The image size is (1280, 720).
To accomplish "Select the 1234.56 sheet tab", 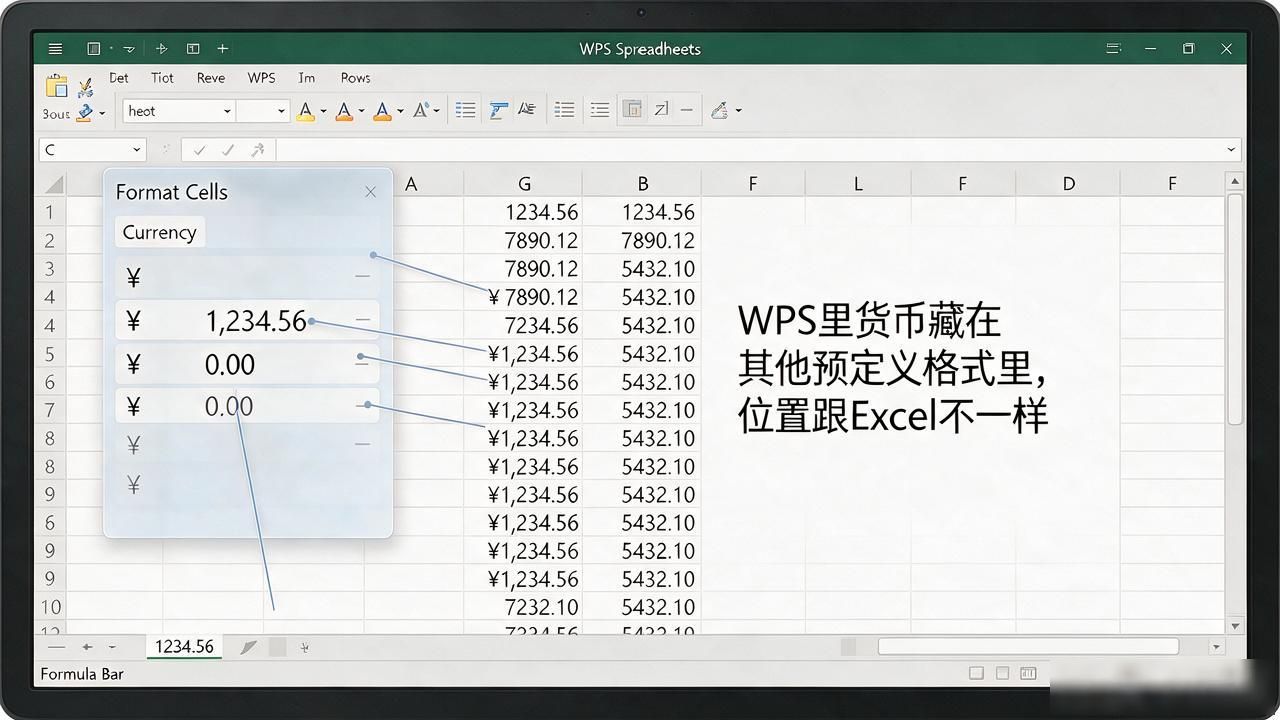I will coord(185,646).
